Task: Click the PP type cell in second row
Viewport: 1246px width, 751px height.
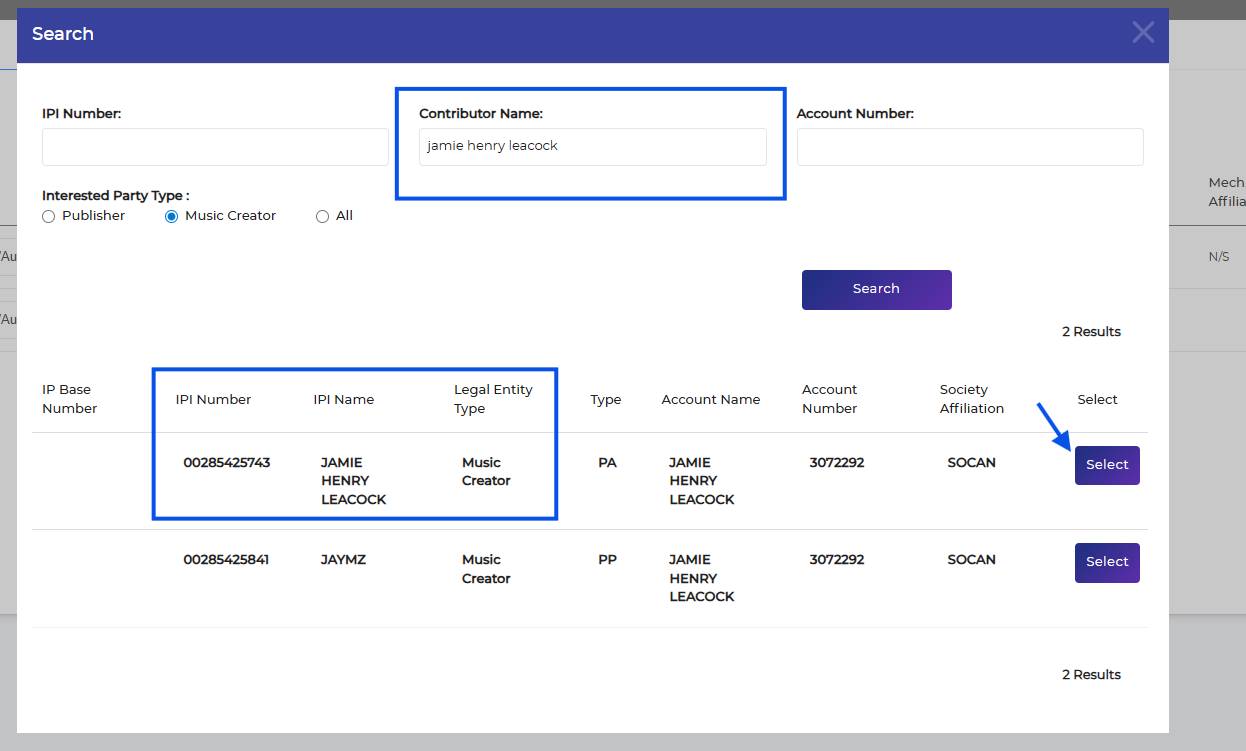Action: point(607,560)
